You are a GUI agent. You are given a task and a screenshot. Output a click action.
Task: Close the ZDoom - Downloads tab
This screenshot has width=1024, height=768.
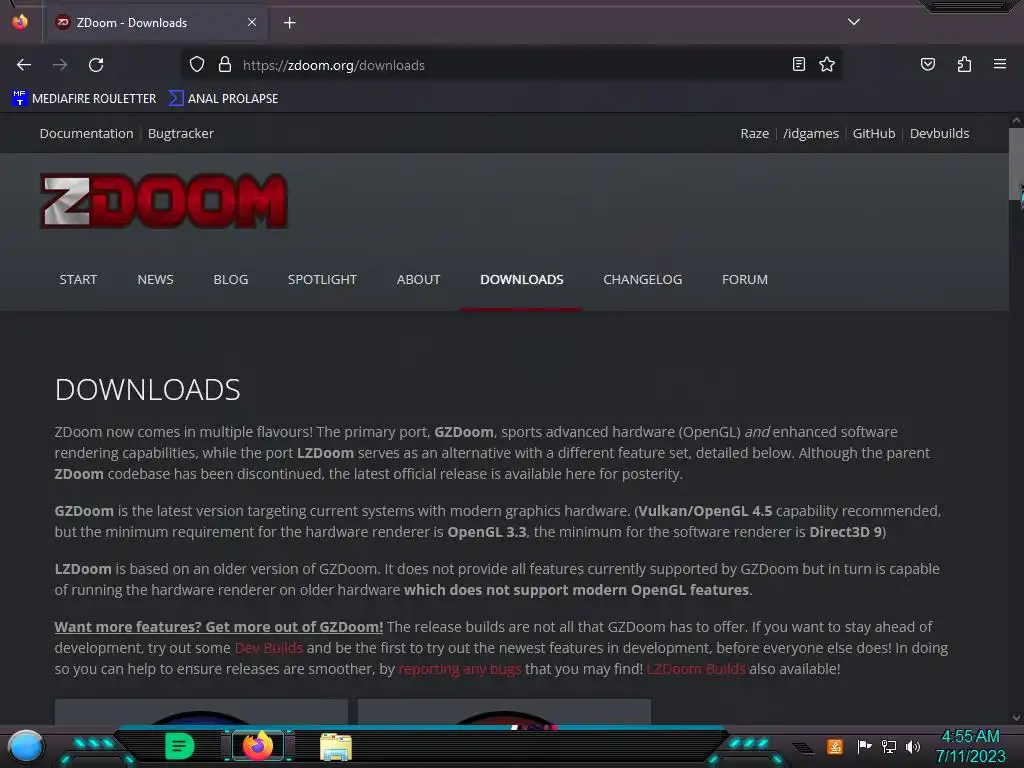pos(251,22)
